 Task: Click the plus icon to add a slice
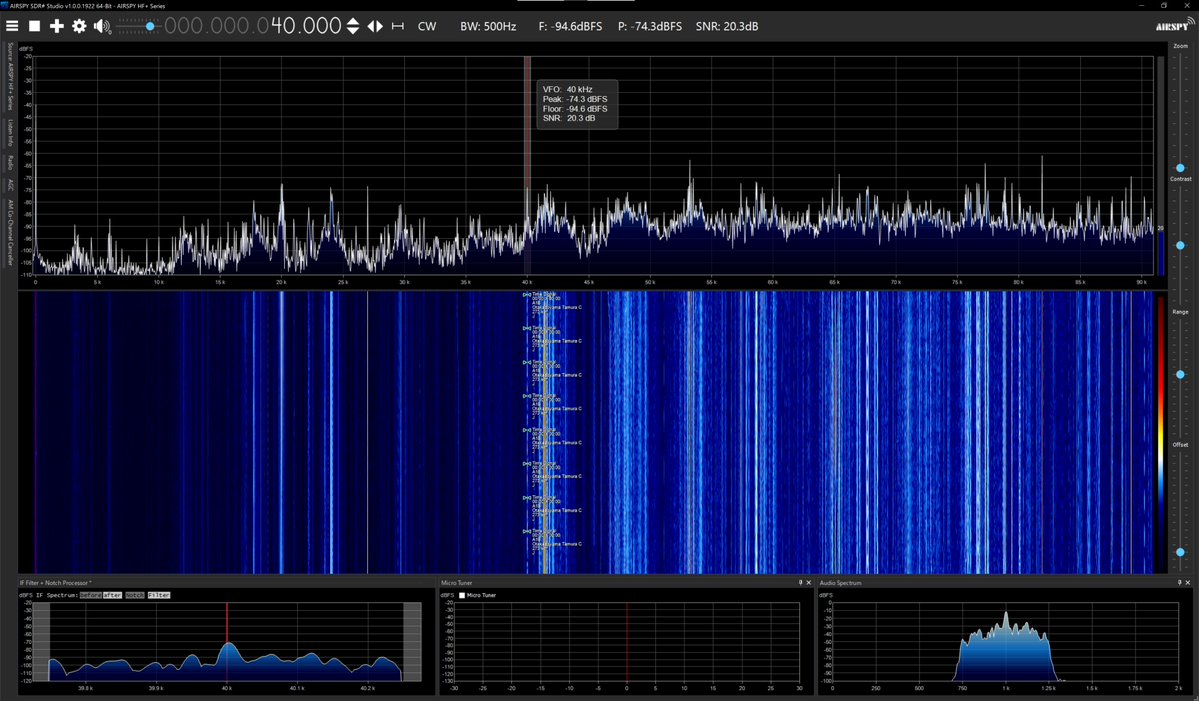pos(57,26)
